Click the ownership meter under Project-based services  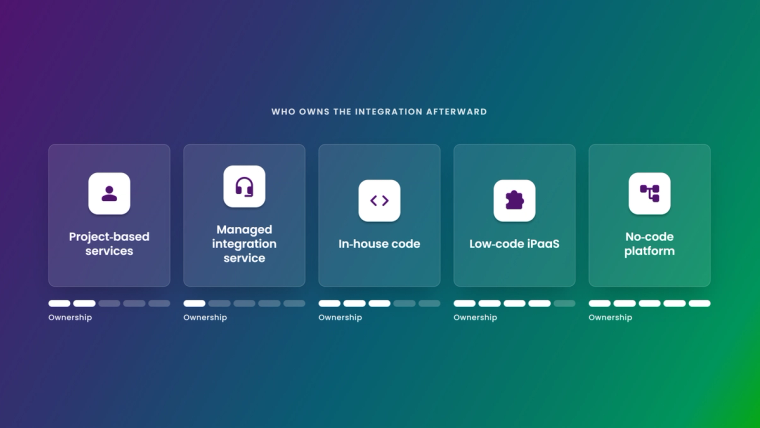coord(109,303)
